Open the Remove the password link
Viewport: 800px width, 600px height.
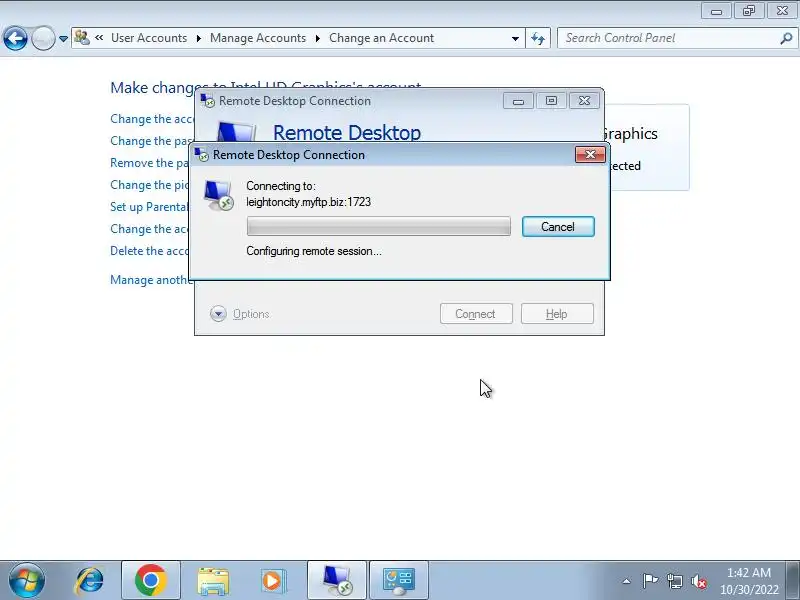coord(149,163)
